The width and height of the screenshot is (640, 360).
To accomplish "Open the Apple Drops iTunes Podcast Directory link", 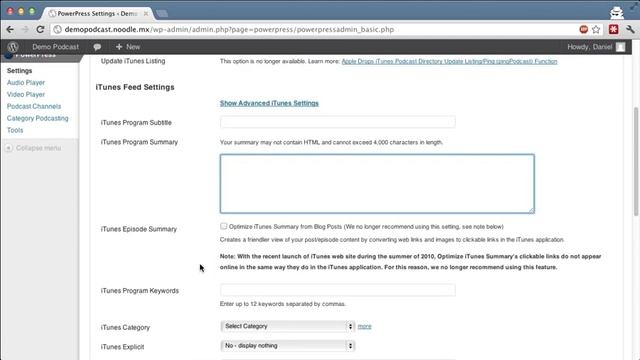I will [x=449, y=61].
